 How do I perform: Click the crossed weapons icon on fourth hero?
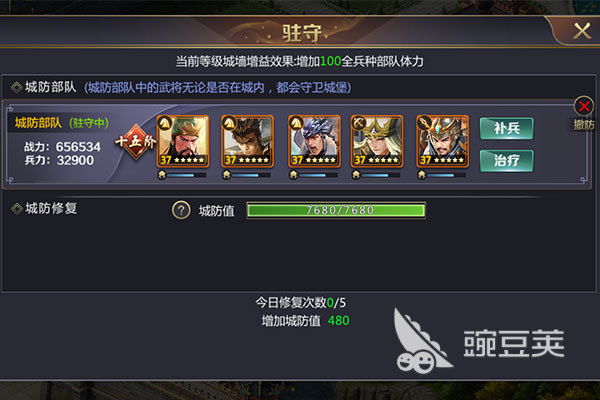click(x=359, y=123)
